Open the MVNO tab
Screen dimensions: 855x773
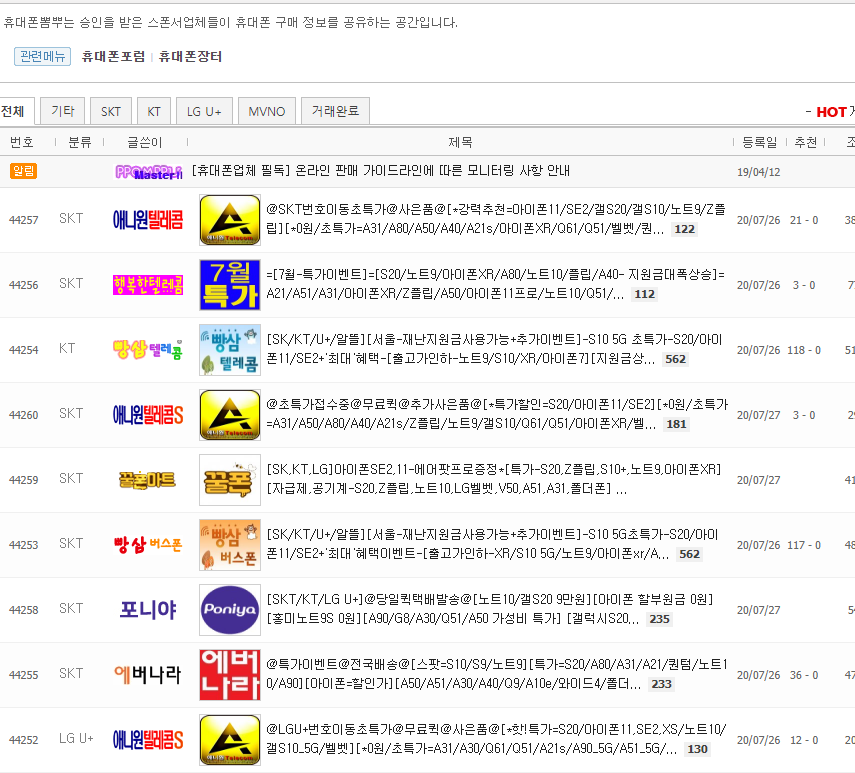coord(267,112)
